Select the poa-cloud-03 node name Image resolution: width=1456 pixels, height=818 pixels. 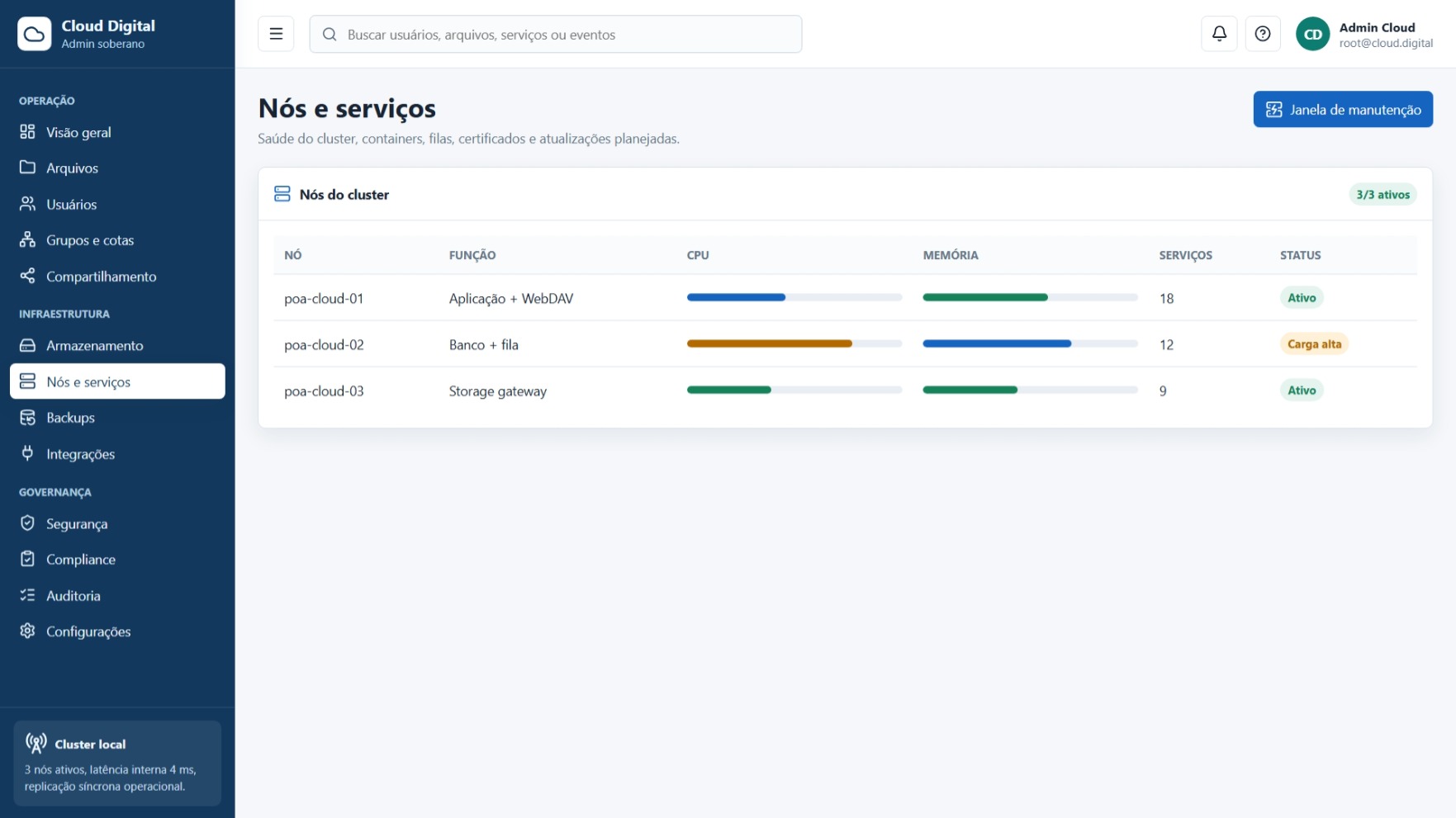click(x=324, y=391)
